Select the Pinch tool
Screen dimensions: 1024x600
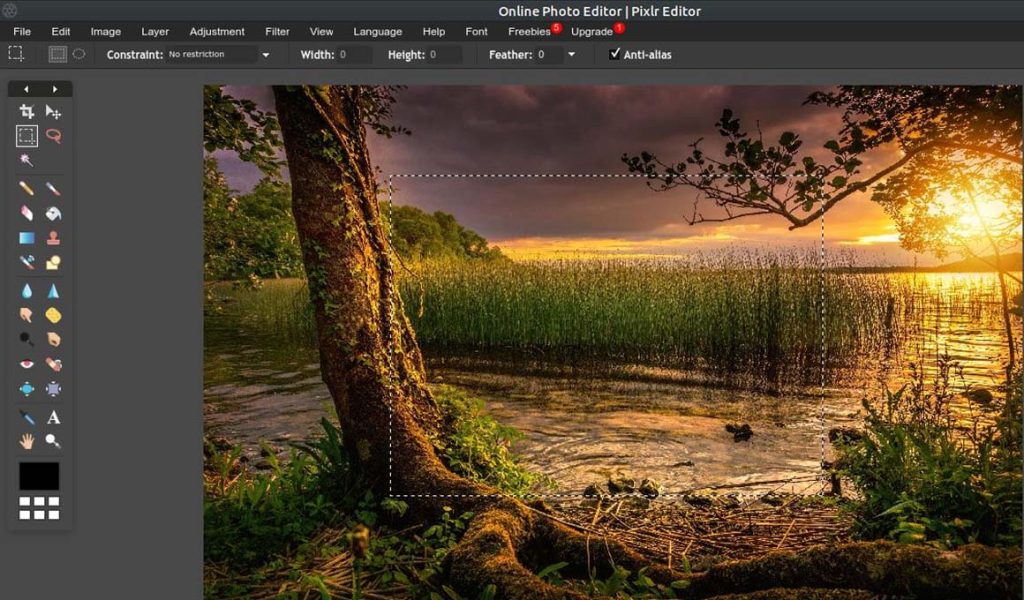click(x=54, y=388)
